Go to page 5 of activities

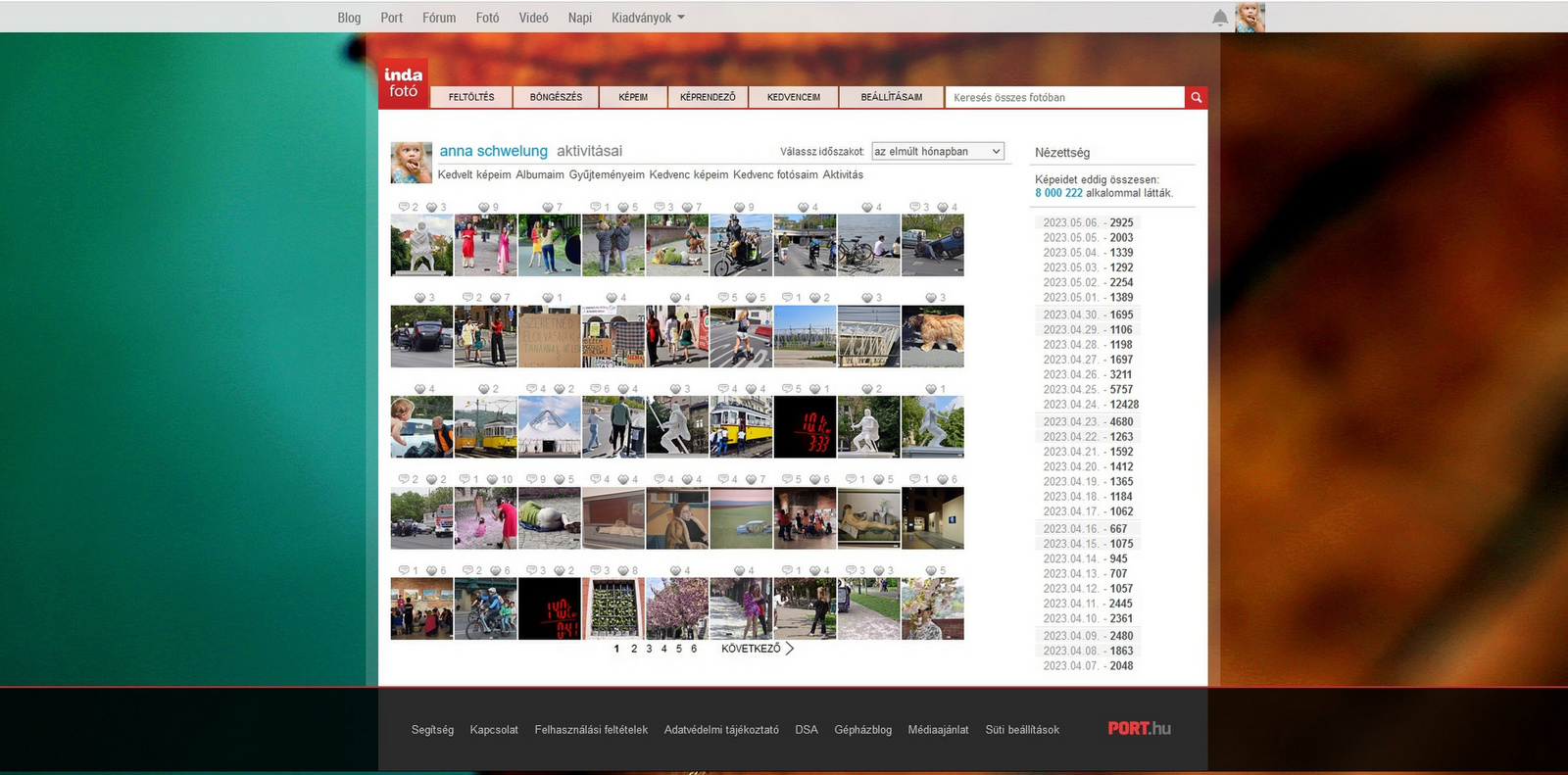point(678,649)
